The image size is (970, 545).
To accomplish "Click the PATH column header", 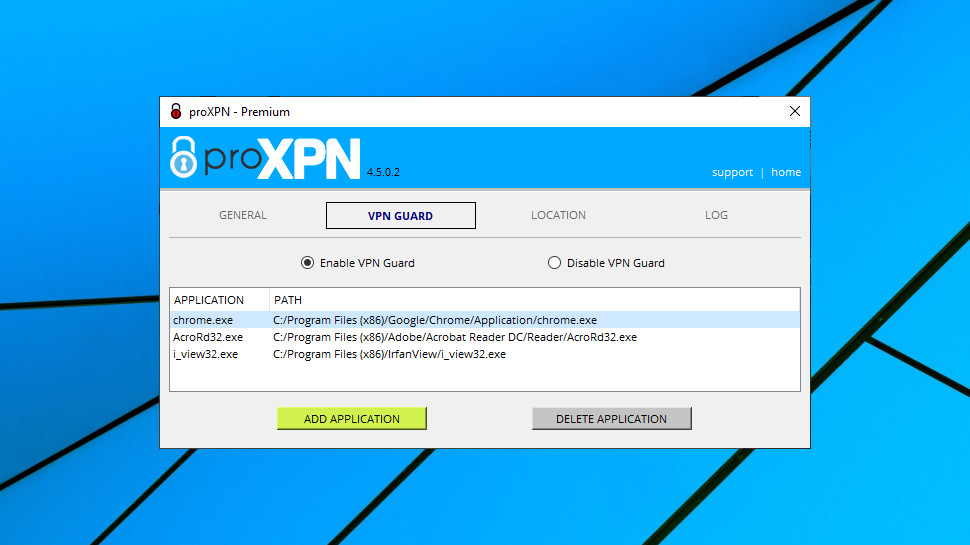I will coord(534,300).
